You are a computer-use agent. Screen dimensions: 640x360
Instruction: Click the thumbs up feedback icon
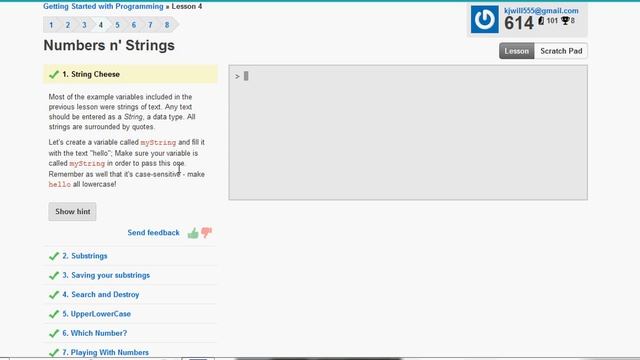[193, 233]
